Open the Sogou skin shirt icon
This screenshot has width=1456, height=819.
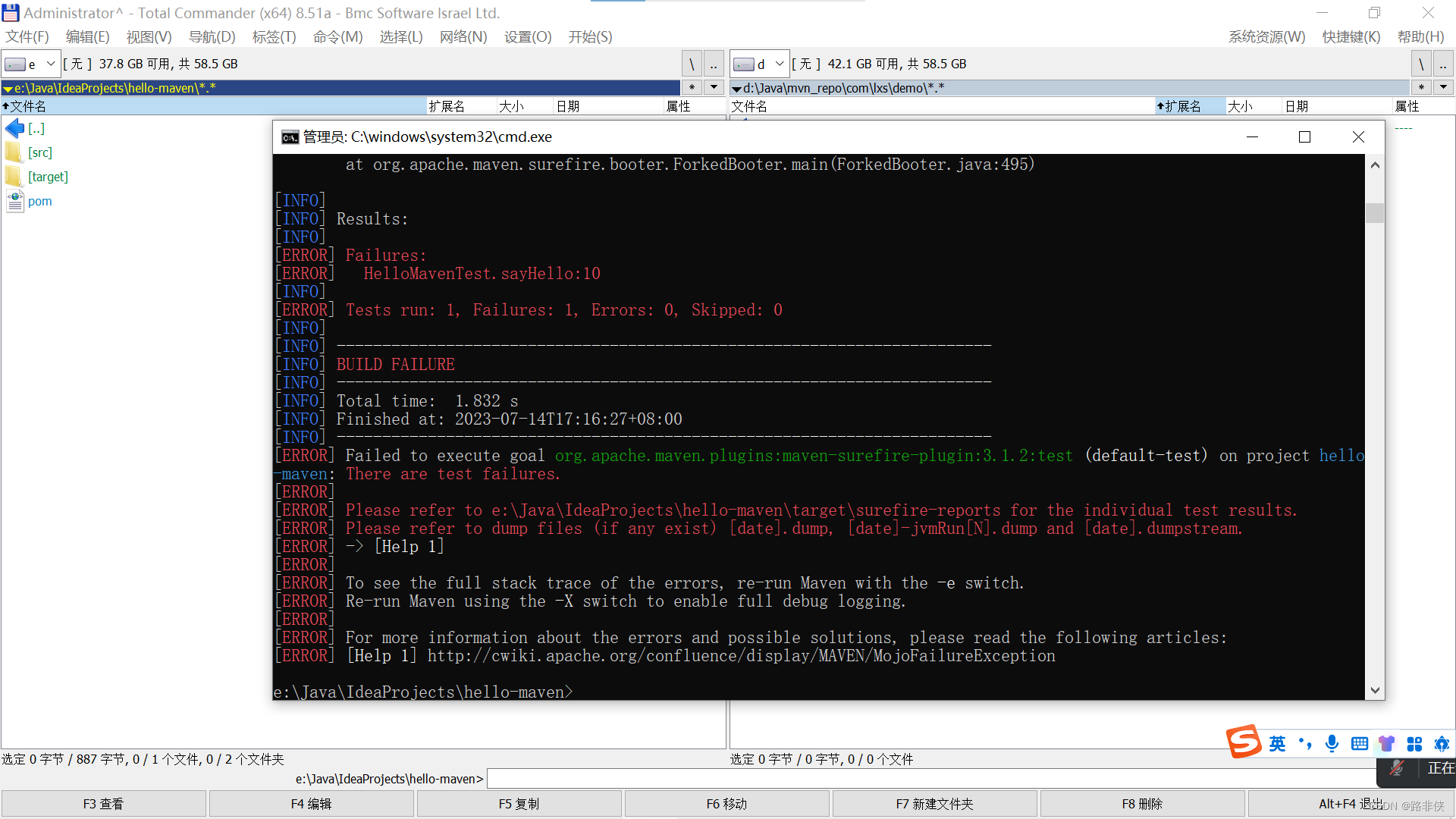(1387, 744)
